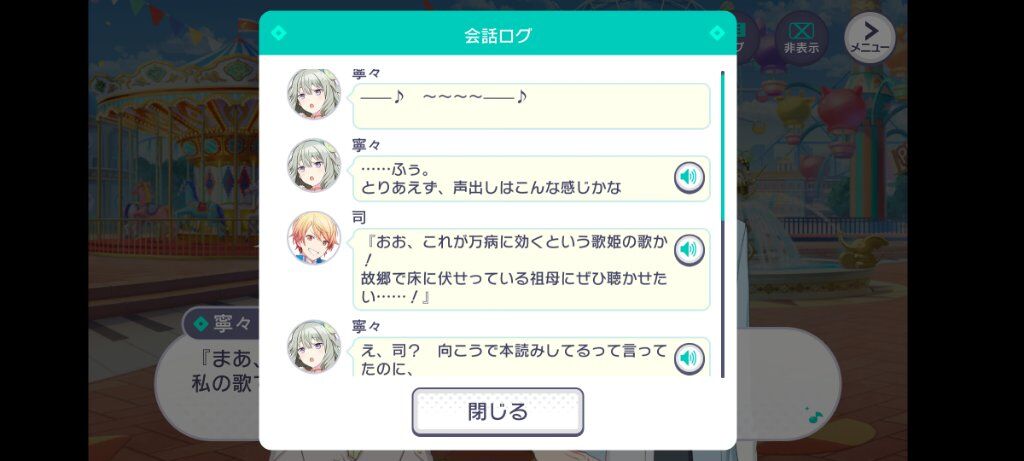
Task: Click Nene's avatar beside the ♪ line
Action: pyautogui.click(x=314, y=93)
